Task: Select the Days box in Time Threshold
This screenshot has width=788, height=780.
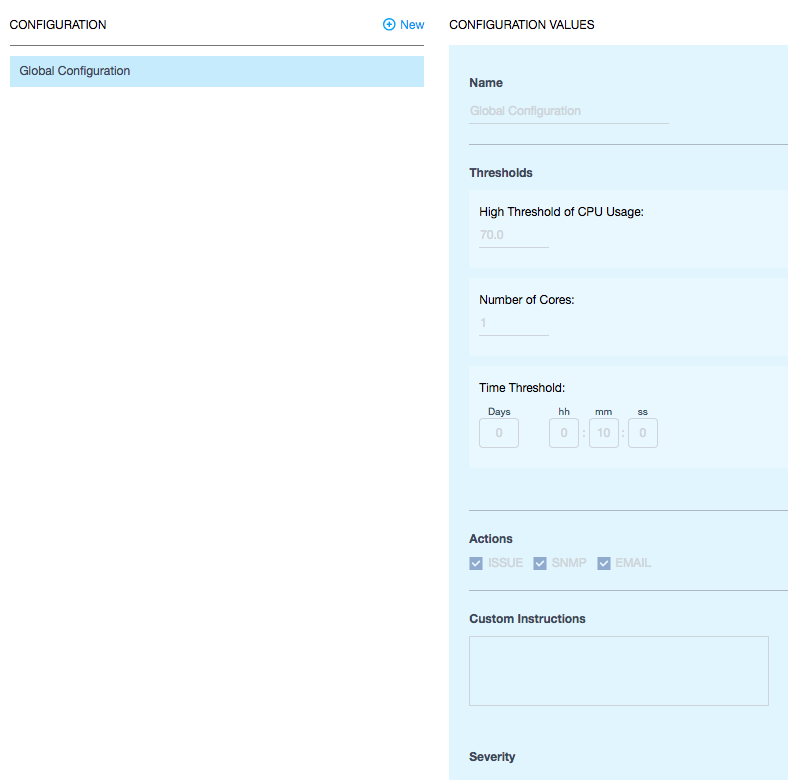Action: tap(499, 433)
